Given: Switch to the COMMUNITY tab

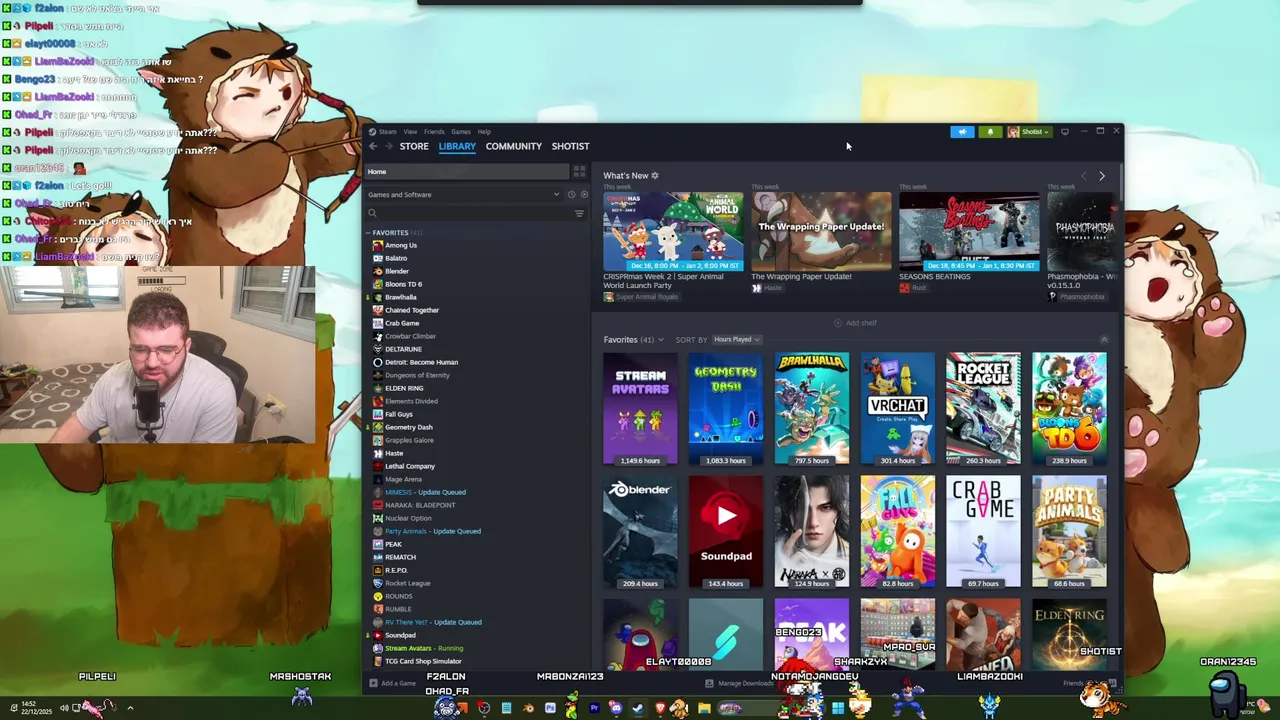Looking at the screenshot, I should click(514, 146).
